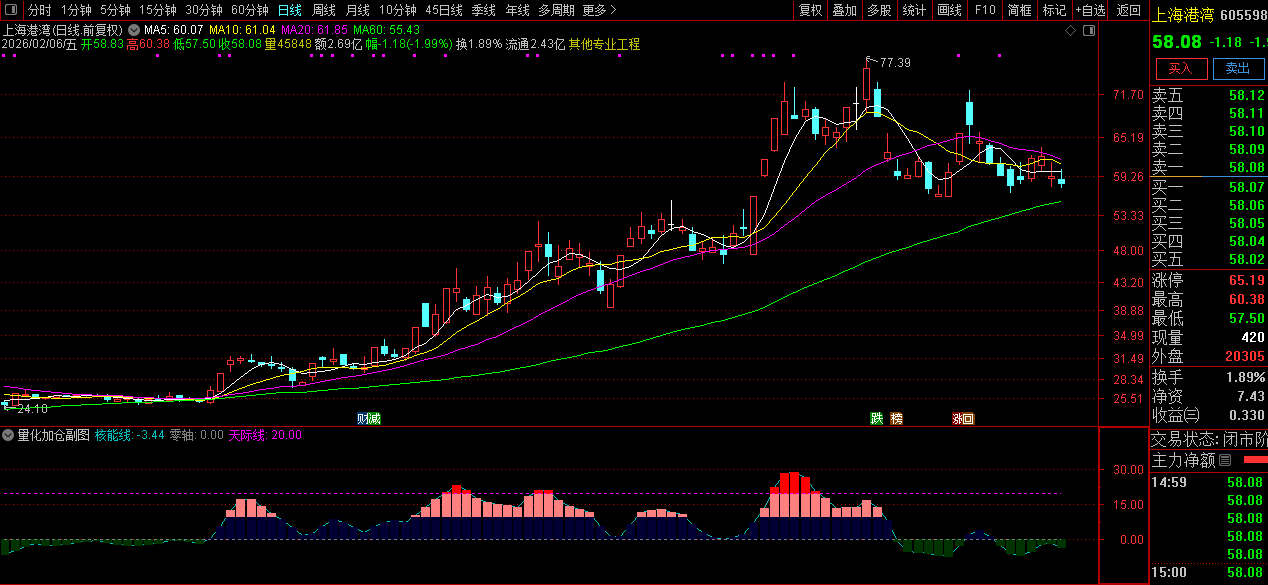Click the diamond marker icon above chart
Image resolution: width=1268 pixels, height=585 pixels.
pyautogui.click(x=1071, y=31)
